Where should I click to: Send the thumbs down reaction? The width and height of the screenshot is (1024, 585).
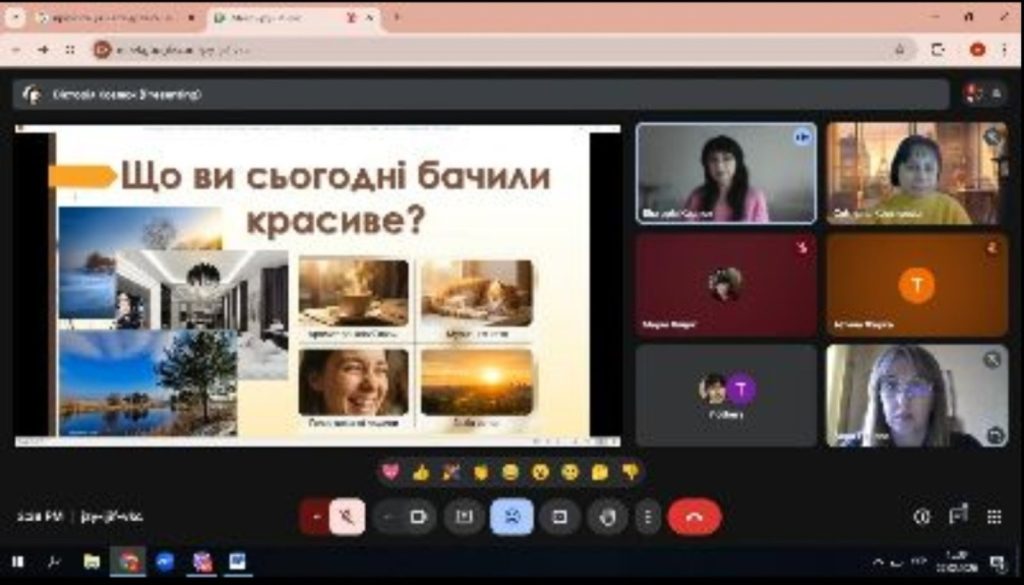click(x=630, y=472)
